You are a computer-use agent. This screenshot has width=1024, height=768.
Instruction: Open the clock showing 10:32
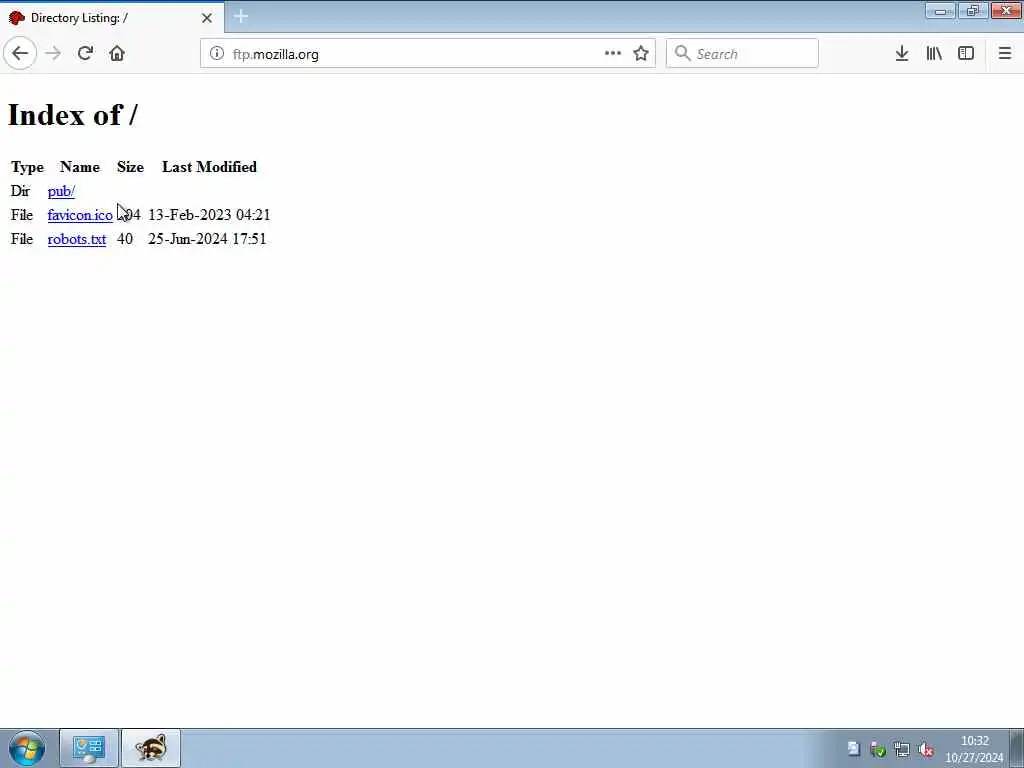click(974, 749)
